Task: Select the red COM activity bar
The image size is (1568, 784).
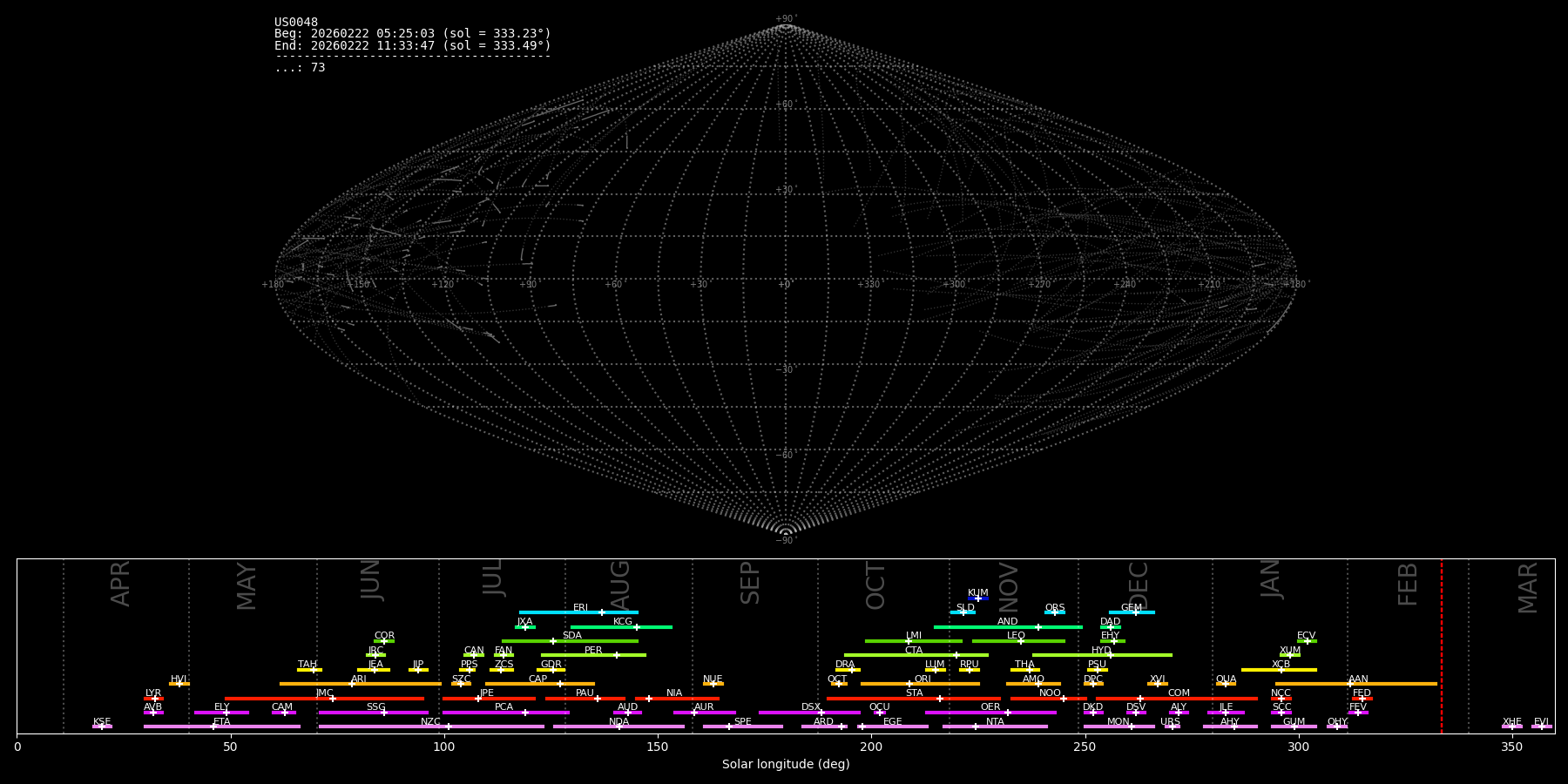Action: pos(1177,699)
